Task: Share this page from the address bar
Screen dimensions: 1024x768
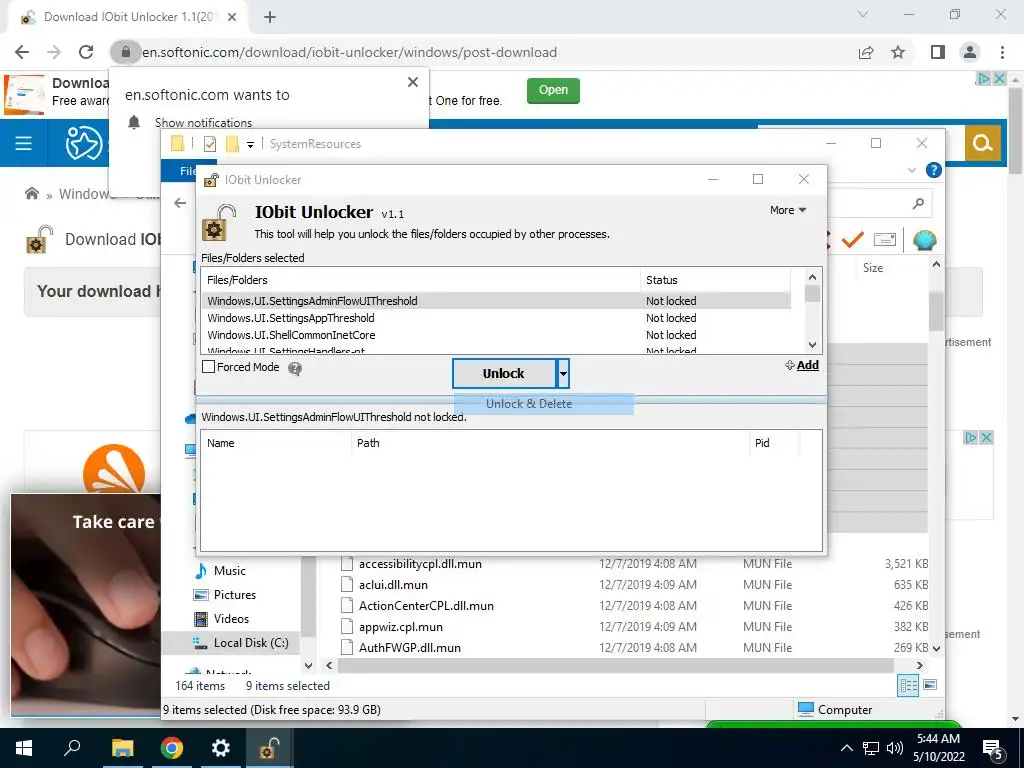Action: (866, 52)
